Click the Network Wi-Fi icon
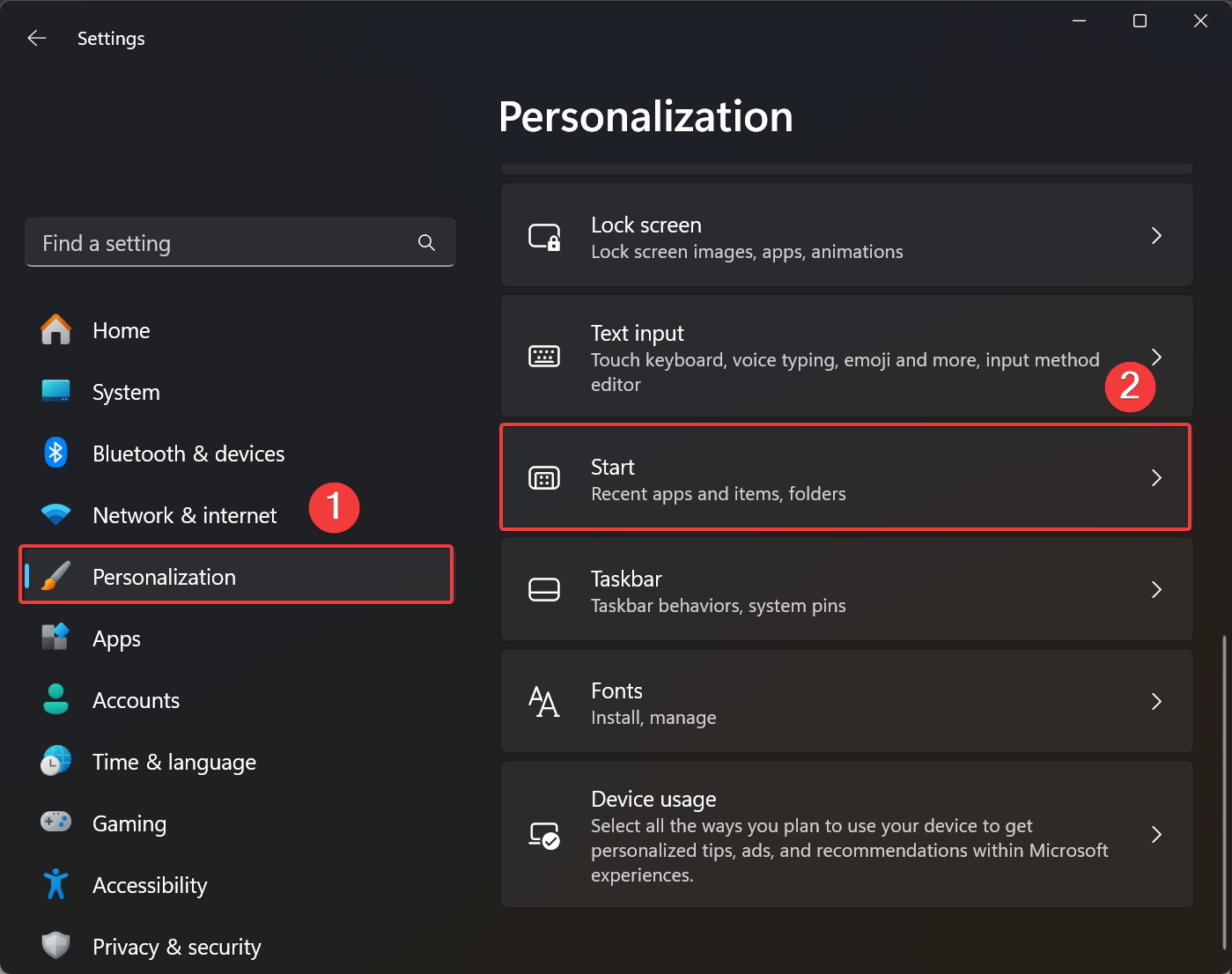Image resolution: width=1232 pixels, height=974 pixels. (55, 514)
